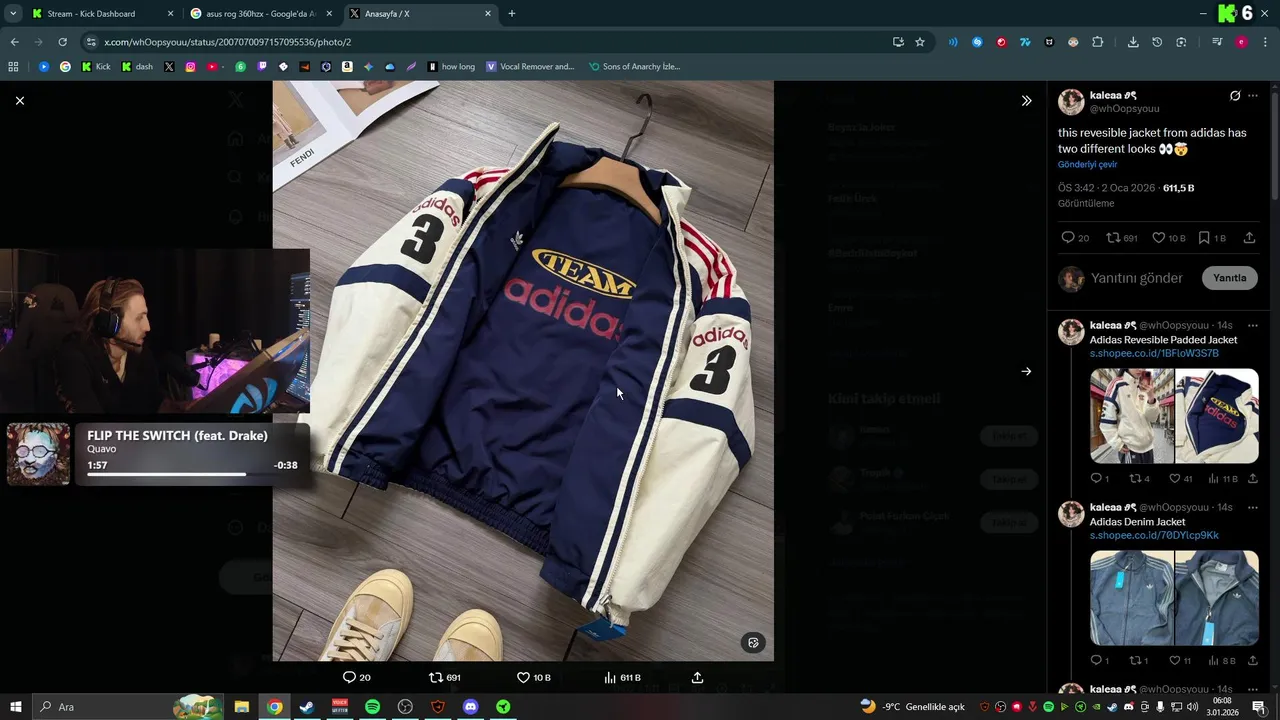Repost the Padded Jacket reply showing 4
Viewport: 1280px width, 720px height.
tap(1135, 479)
